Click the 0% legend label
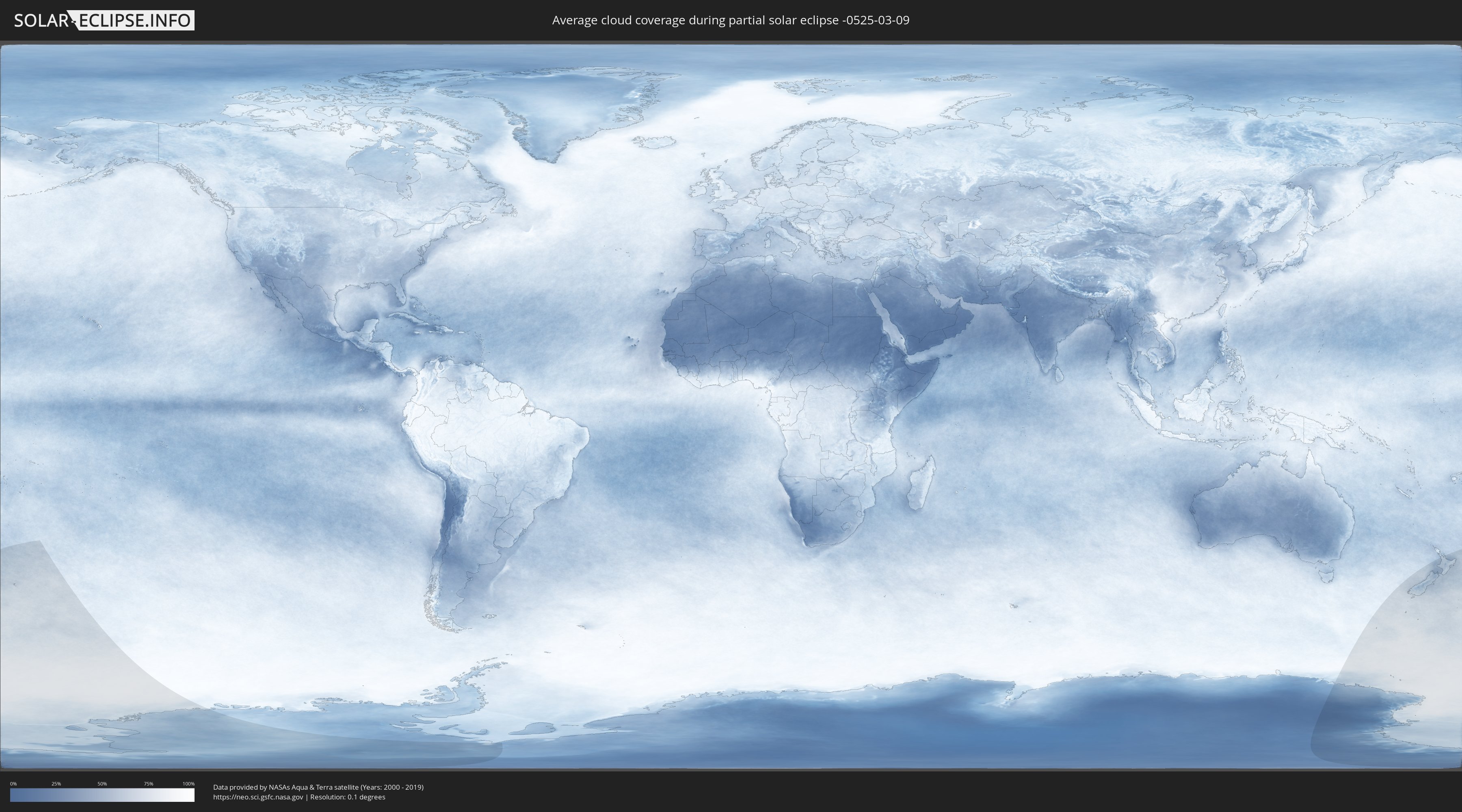The height and width of the screenshot is (812, 1462). click(x=14, y=784)
